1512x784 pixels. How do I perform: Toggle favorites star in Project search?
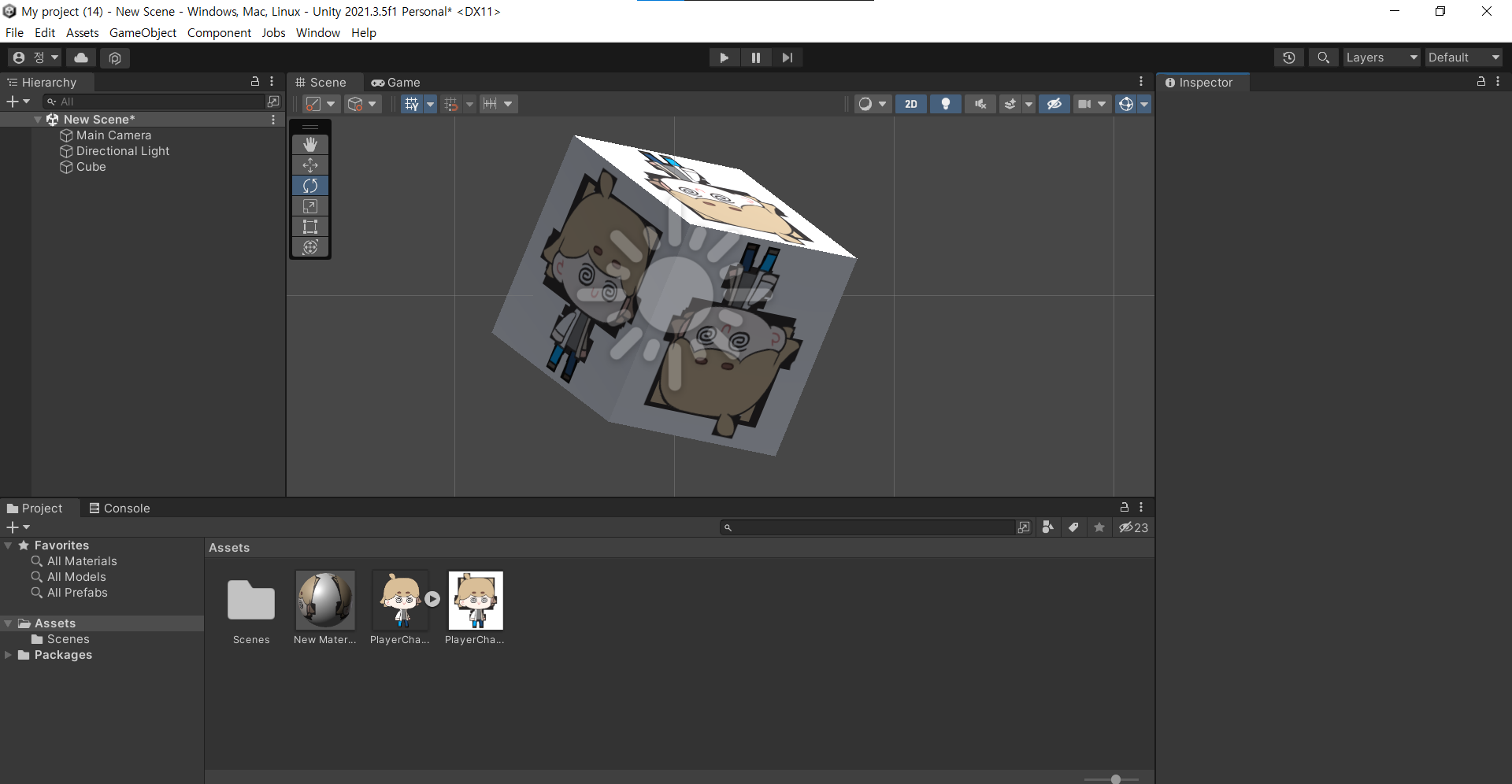click(x=1099, y=527)
